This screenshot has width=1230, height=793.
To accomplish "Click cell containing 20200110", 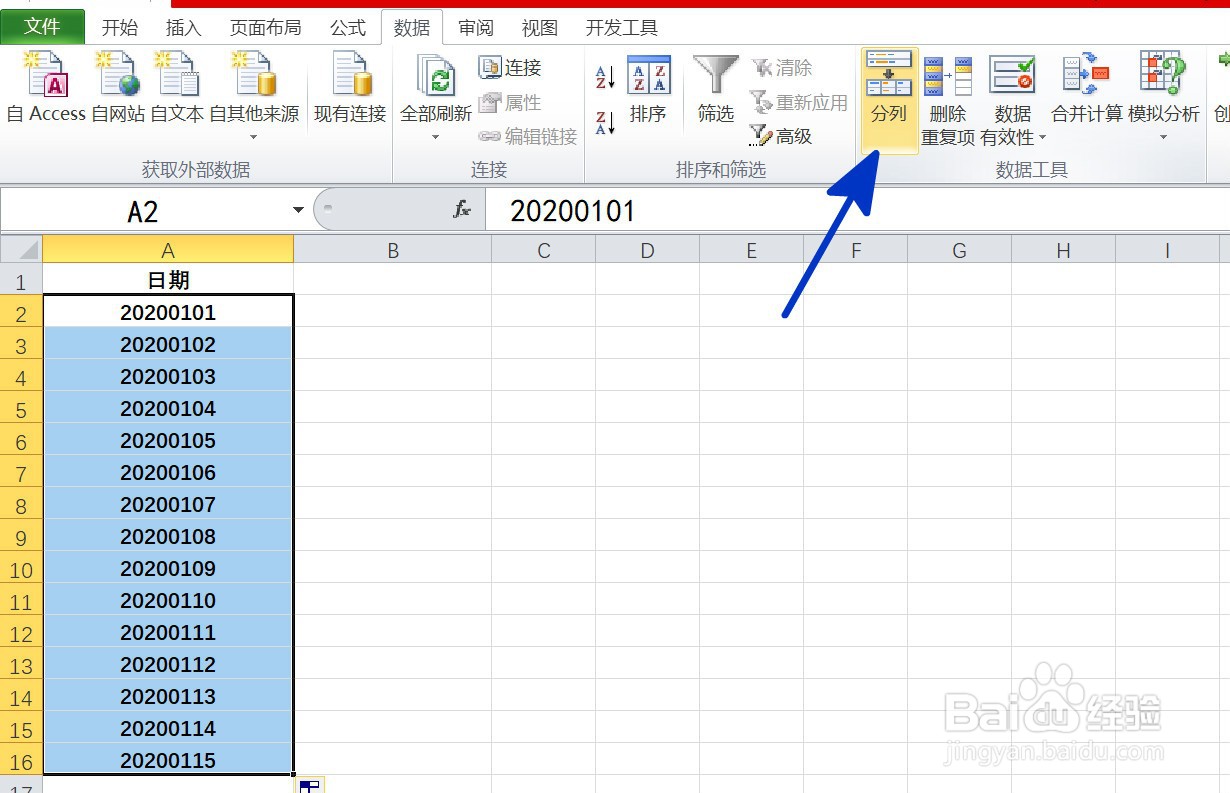I will point(168,600).
